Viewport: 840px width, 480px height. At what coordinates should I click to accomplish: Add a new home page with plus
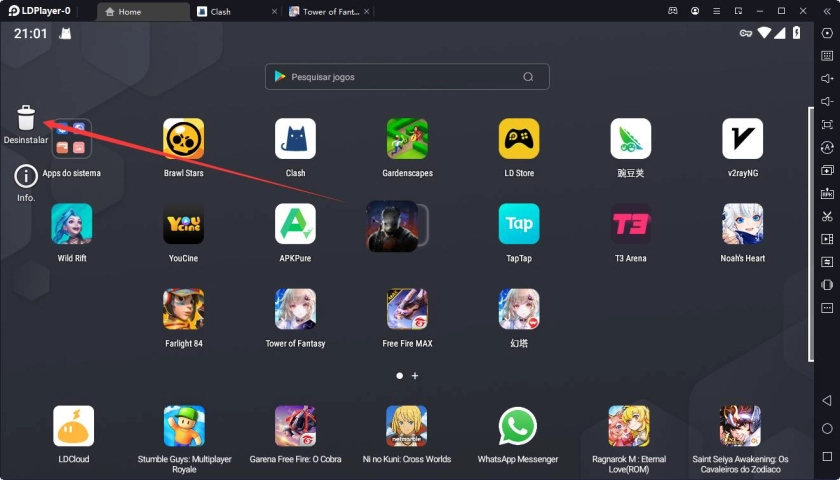coord(415,376)
